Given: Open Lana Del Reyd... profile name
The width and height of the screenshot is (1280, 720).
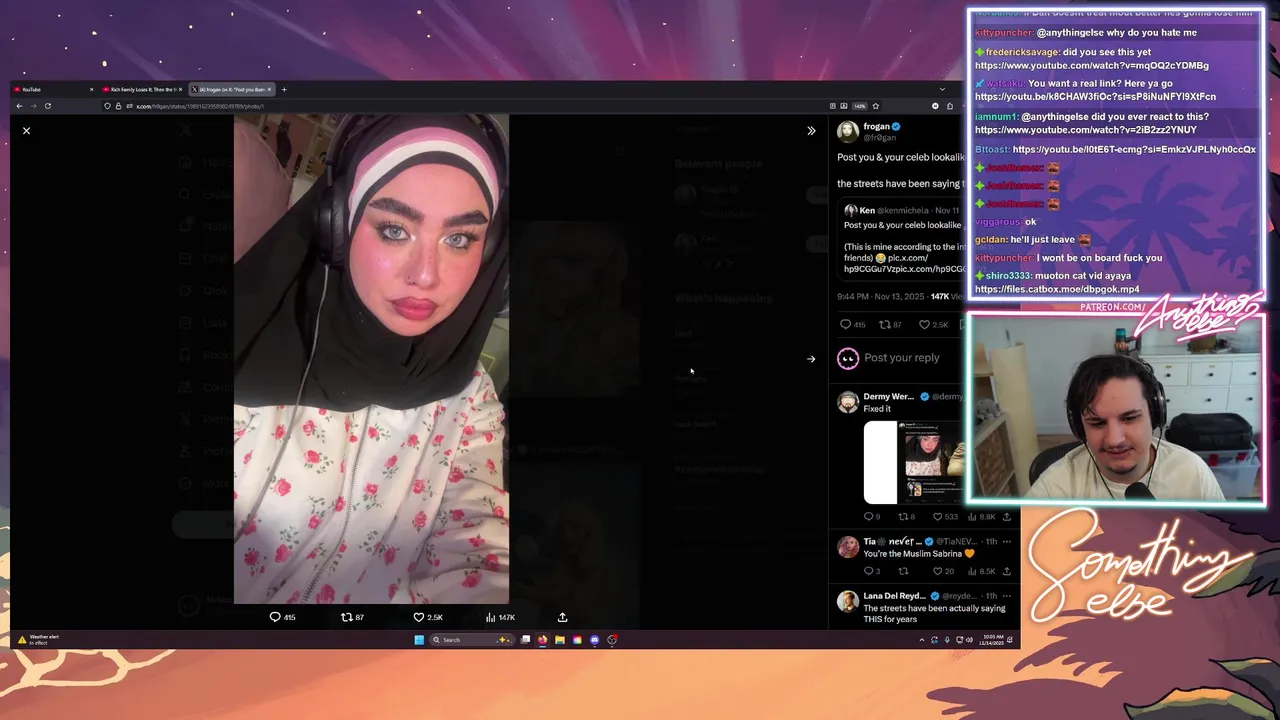Looking at the screenshot, I should [x=894, y=596].
